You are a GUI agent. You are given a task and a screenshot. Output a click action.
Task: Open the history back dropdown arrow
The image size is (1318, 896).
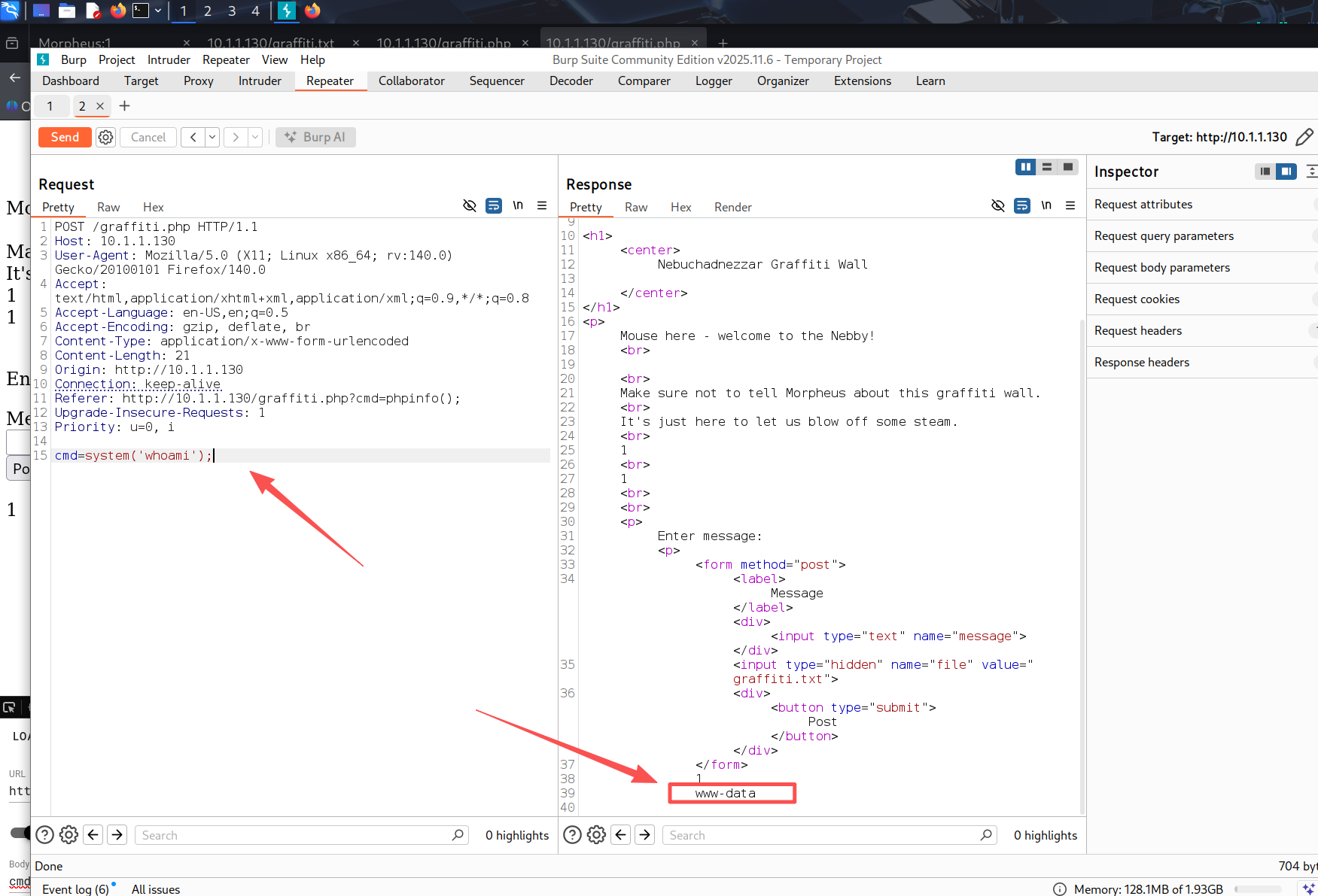(212, 137)
